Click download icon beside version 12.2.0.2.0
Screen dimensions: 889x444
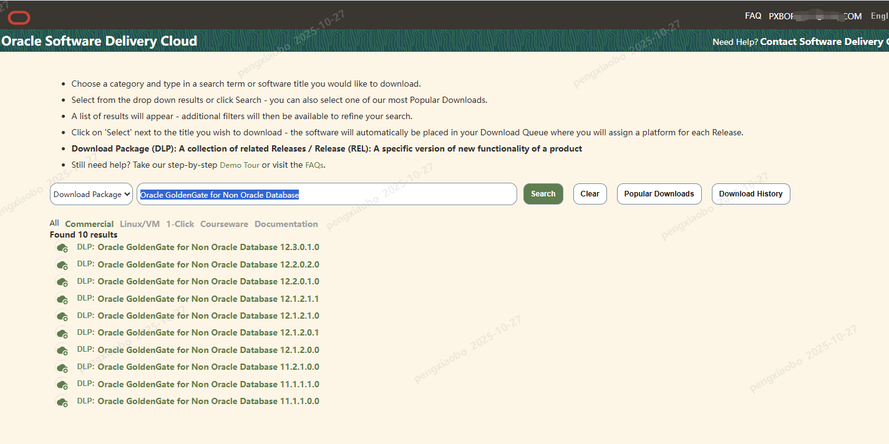[x=62, y=265]
